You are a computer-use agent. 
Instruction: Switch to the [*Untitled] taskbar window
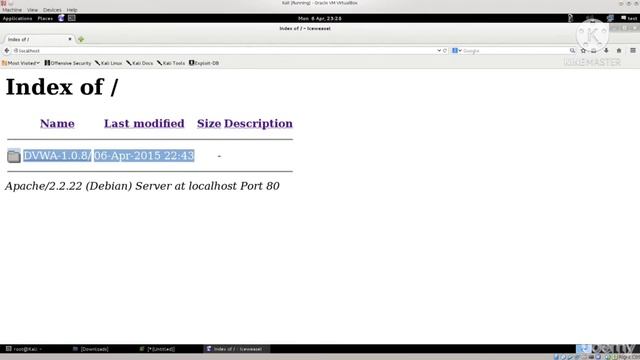coord(158,349)
